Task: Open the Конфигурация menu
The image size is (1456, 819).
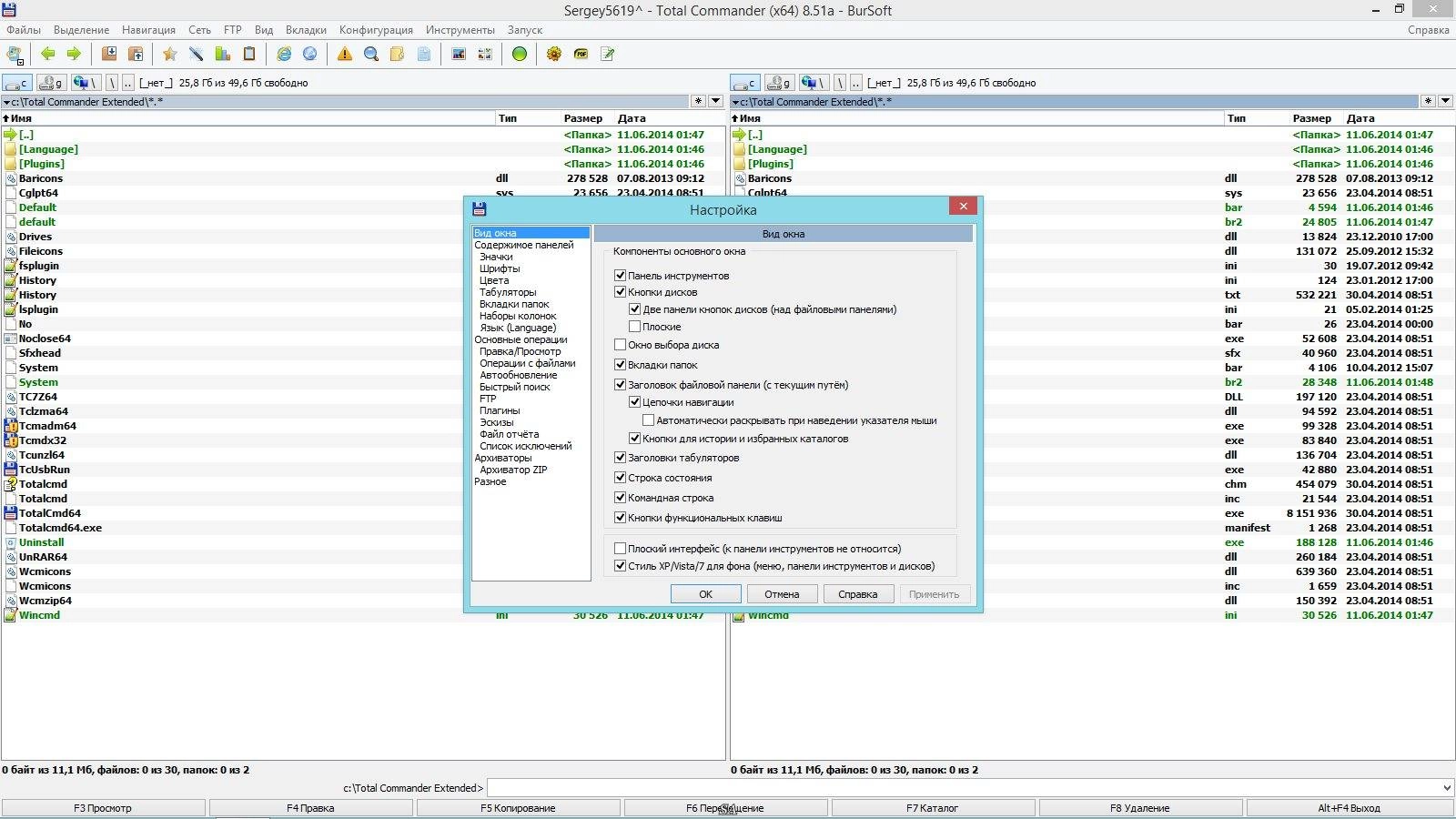Action: [376, 30]
